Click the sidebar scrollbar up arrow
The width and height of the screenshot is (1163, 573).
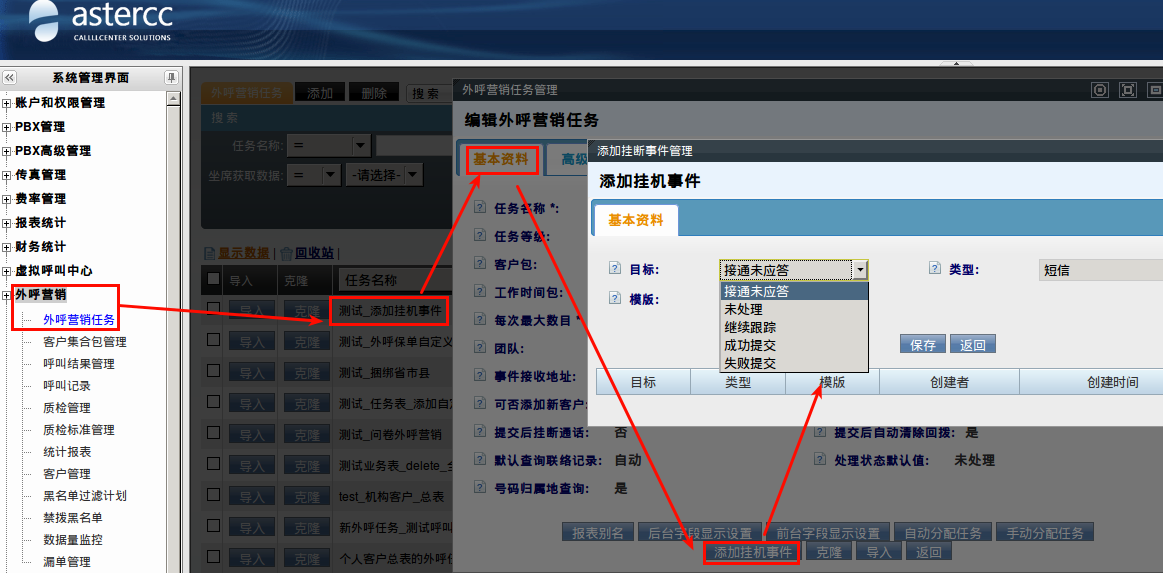click(173, 98)
